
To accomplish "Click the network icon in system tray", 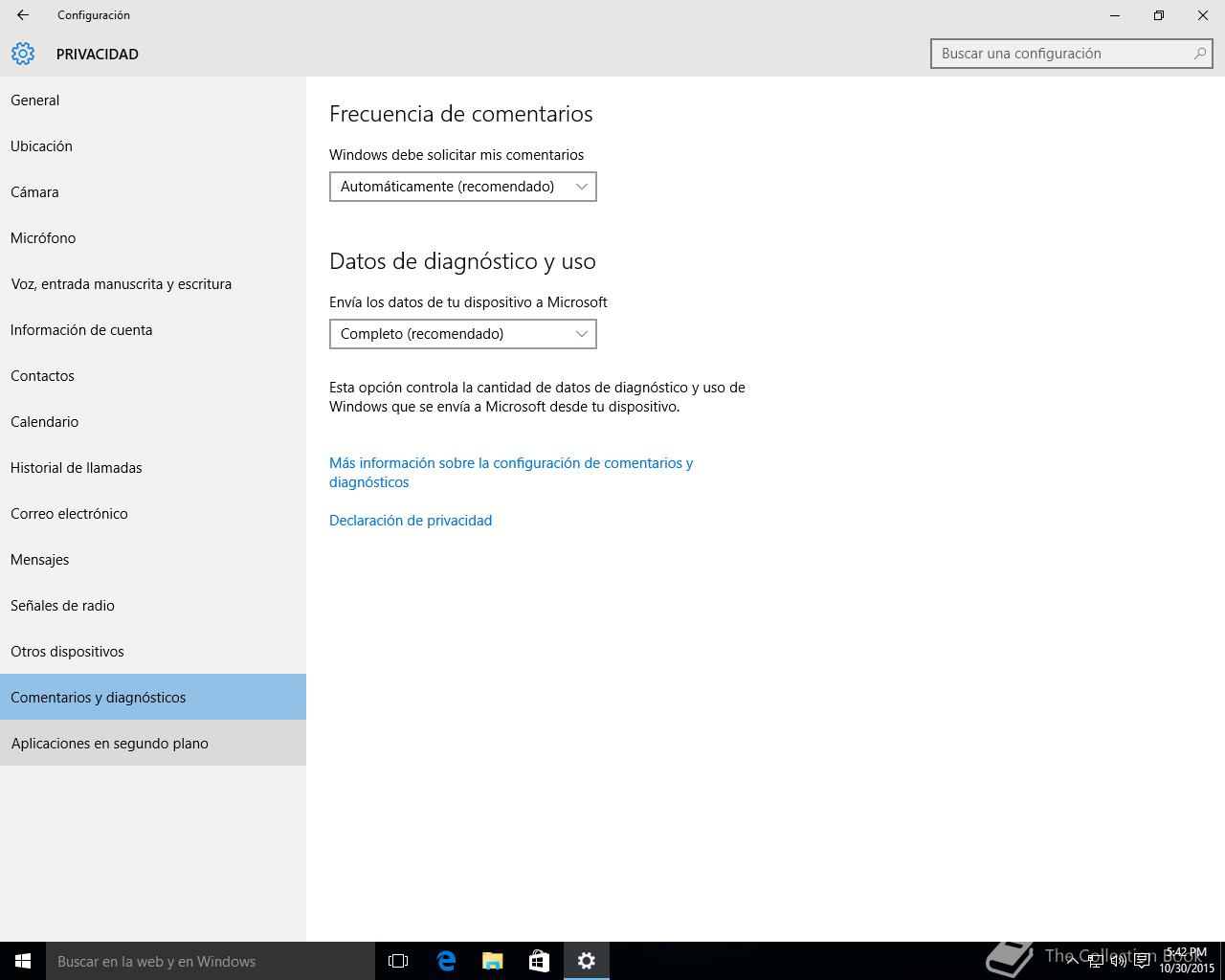I will point(1096,961).
